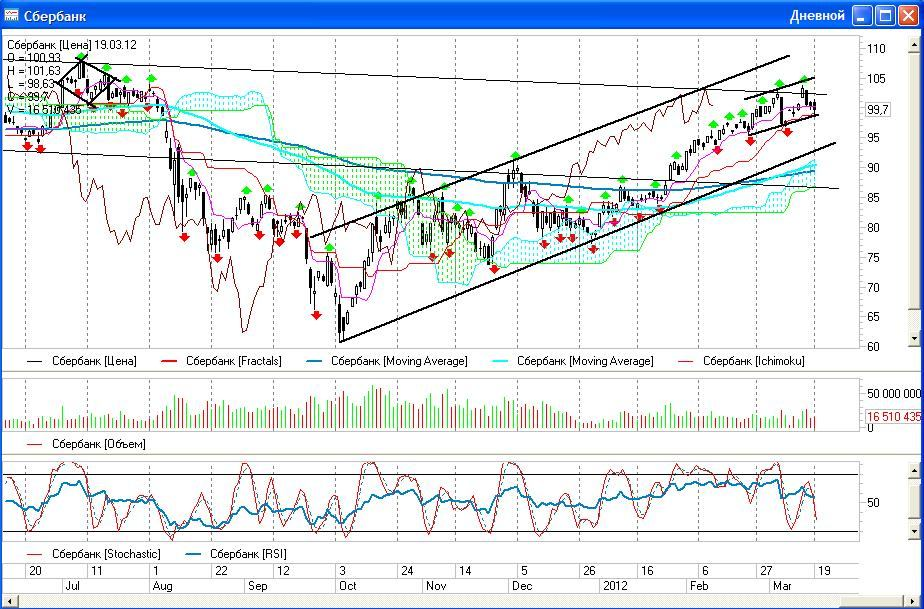Click the day 24 label on timeline
The image size is (924, 609).
tap(407, 571)
